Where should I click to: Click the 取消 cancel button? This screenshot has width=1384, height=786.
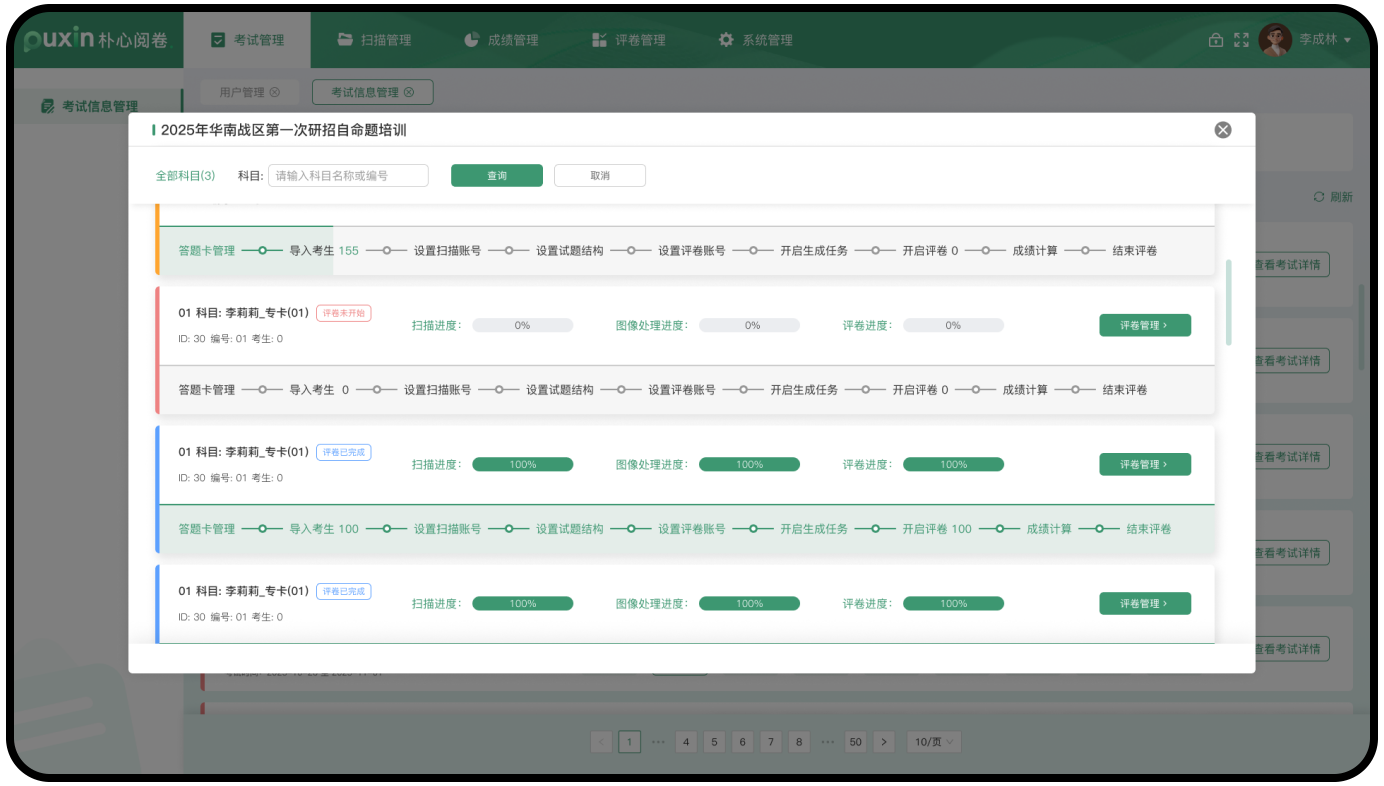[x=599, y=176]
